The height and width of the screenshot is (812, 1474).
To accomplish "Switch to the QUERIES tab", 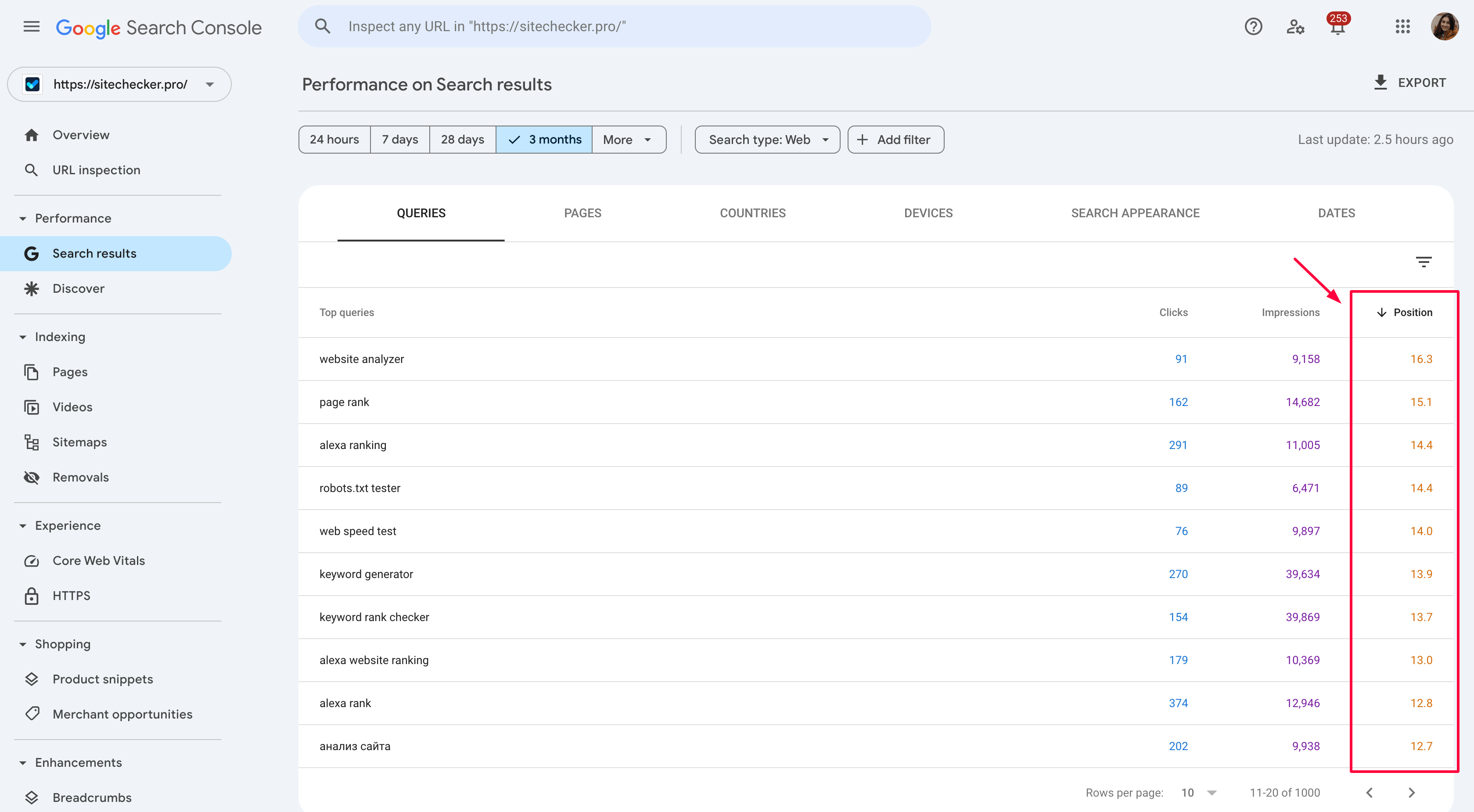I will 421,213.
